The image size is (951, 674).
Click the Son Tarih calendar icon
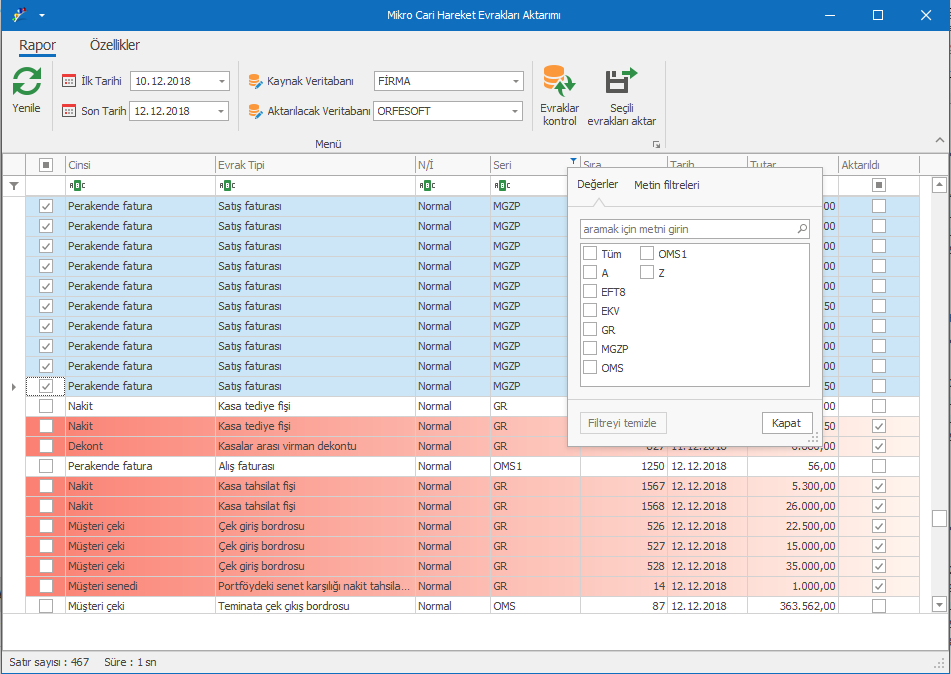click(x=69, y=111)
